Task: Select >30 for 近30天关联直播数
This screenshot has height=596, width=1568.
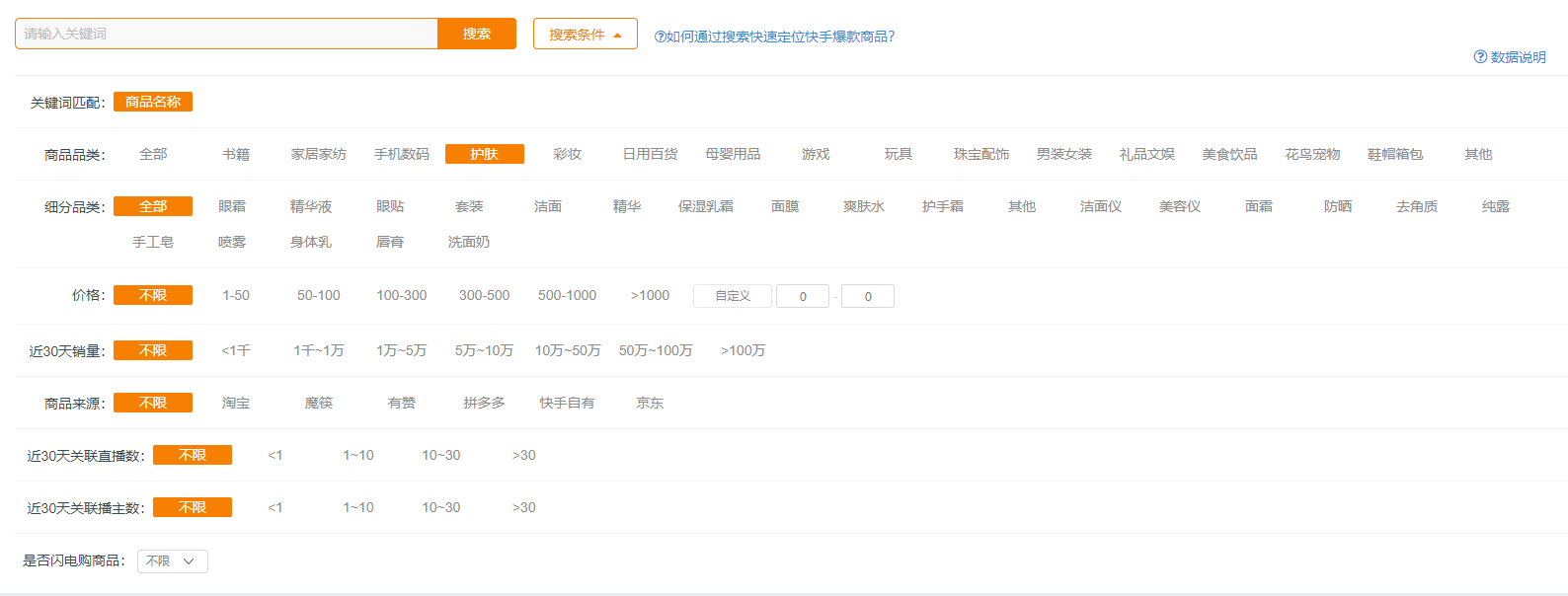Action: coord(523,455)
